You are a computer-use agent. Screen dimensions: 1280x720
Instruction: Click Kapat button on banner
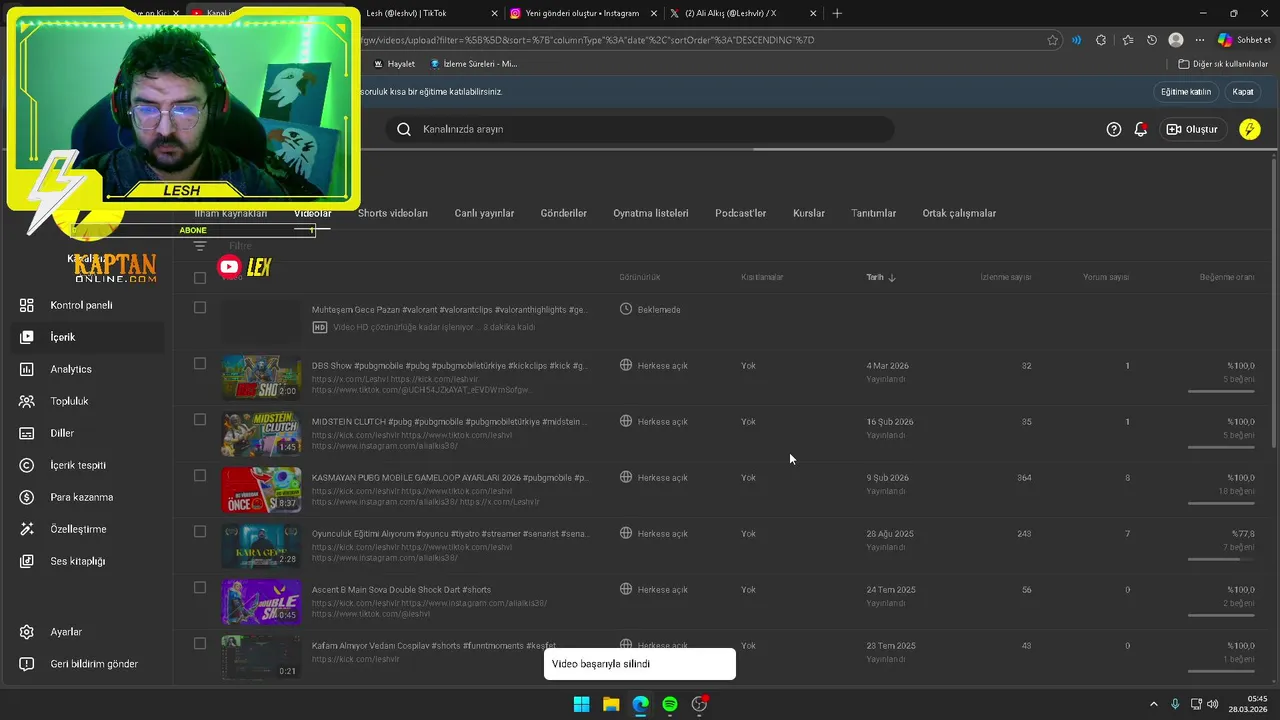[x=1243, y=91]
